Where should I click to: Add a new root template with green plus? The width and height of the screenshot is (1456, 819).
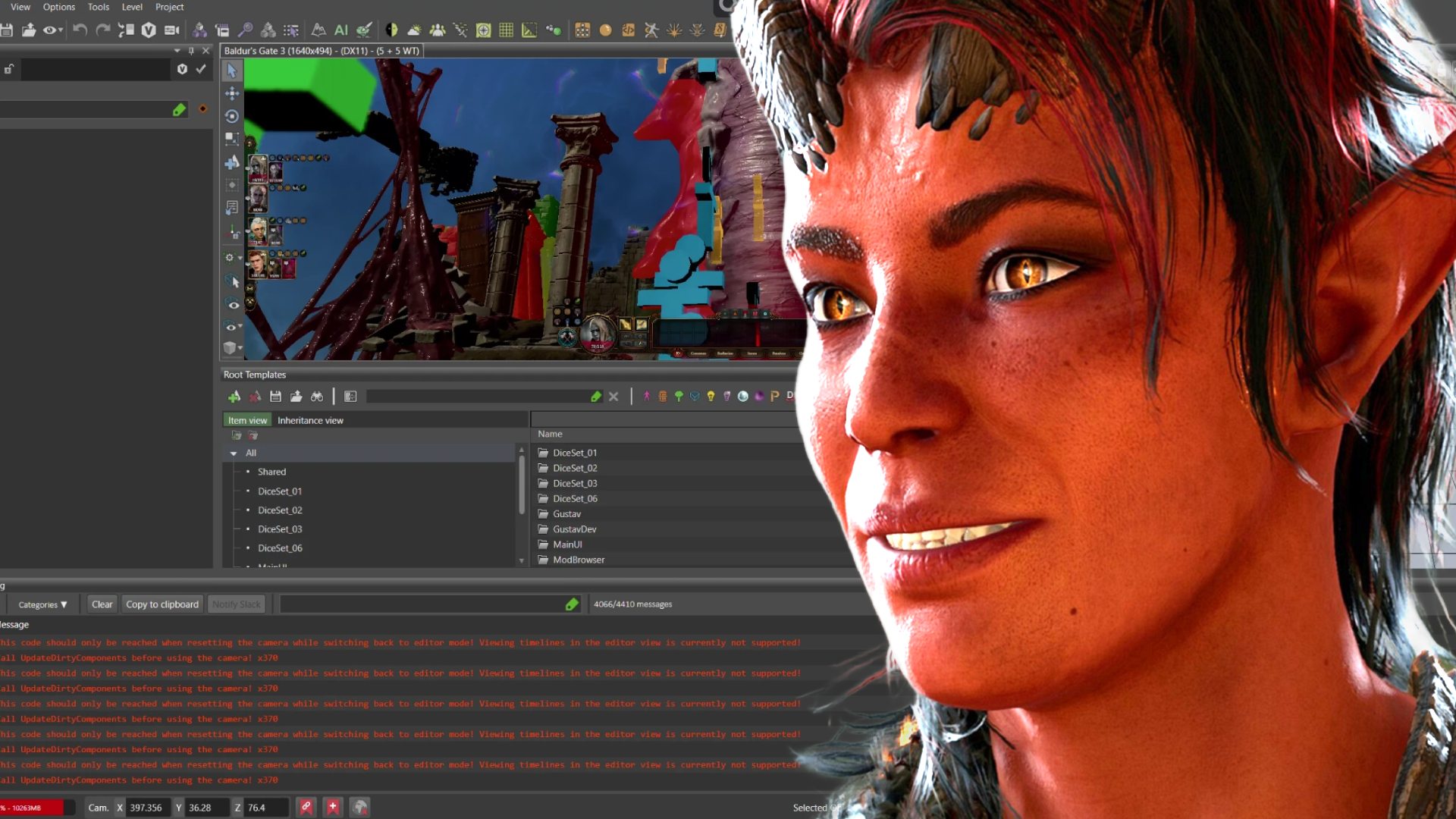click(x=234, y=397)
